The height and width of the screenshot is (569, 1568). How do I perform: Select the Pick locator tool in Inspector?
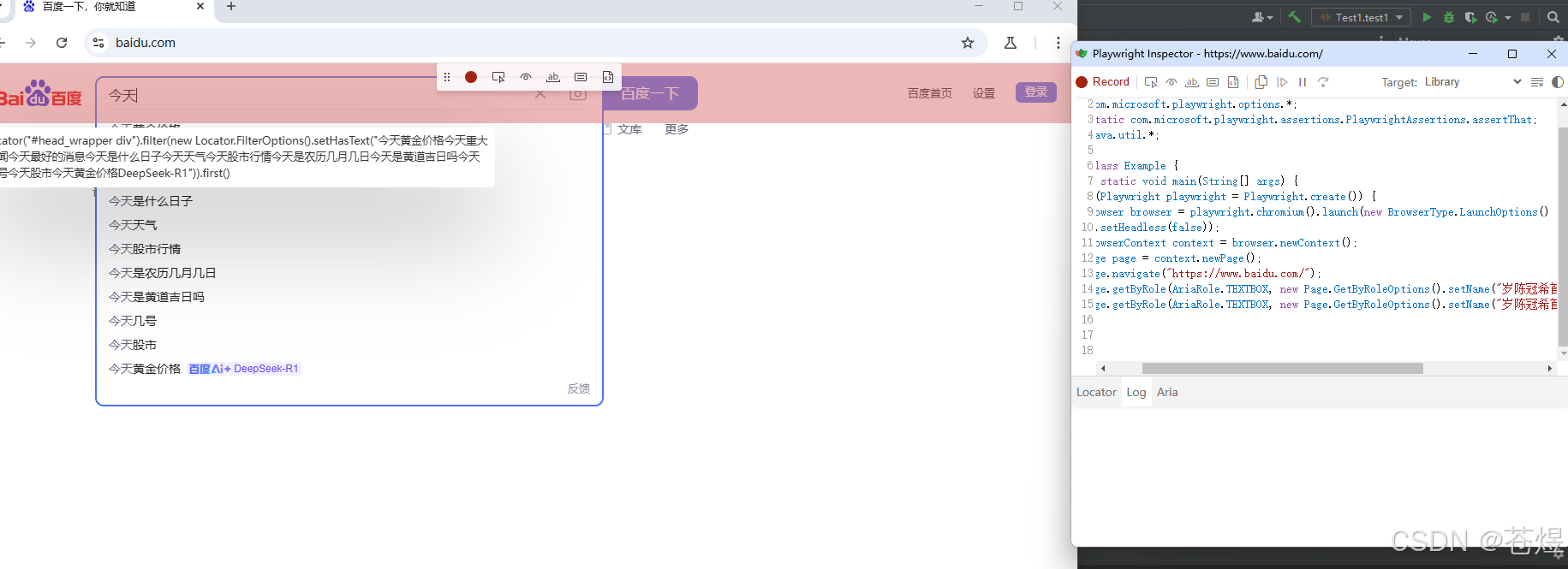[x=1151, y=82]
